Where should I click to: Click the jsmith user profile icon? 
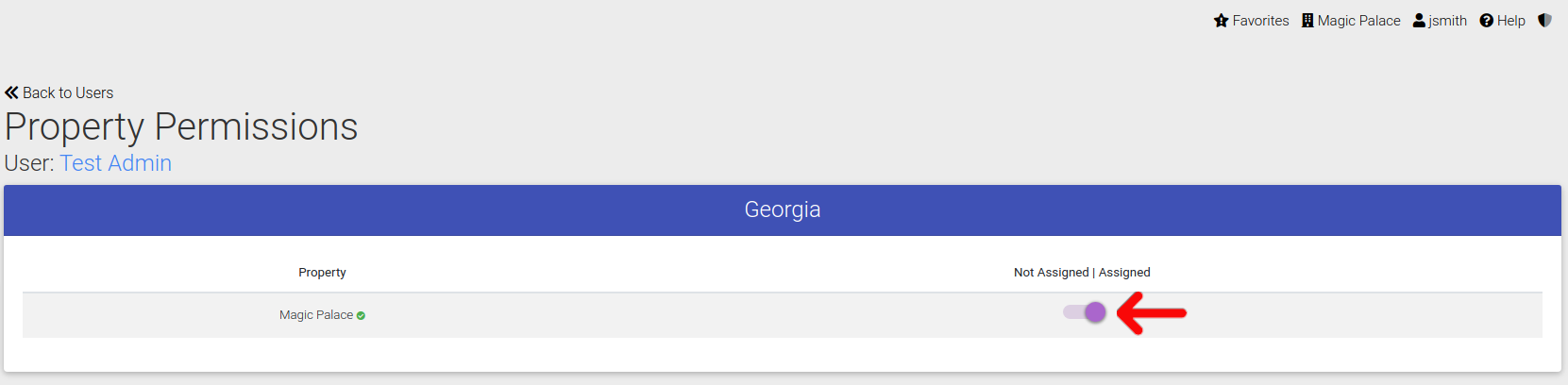[x=1419, y=21]
